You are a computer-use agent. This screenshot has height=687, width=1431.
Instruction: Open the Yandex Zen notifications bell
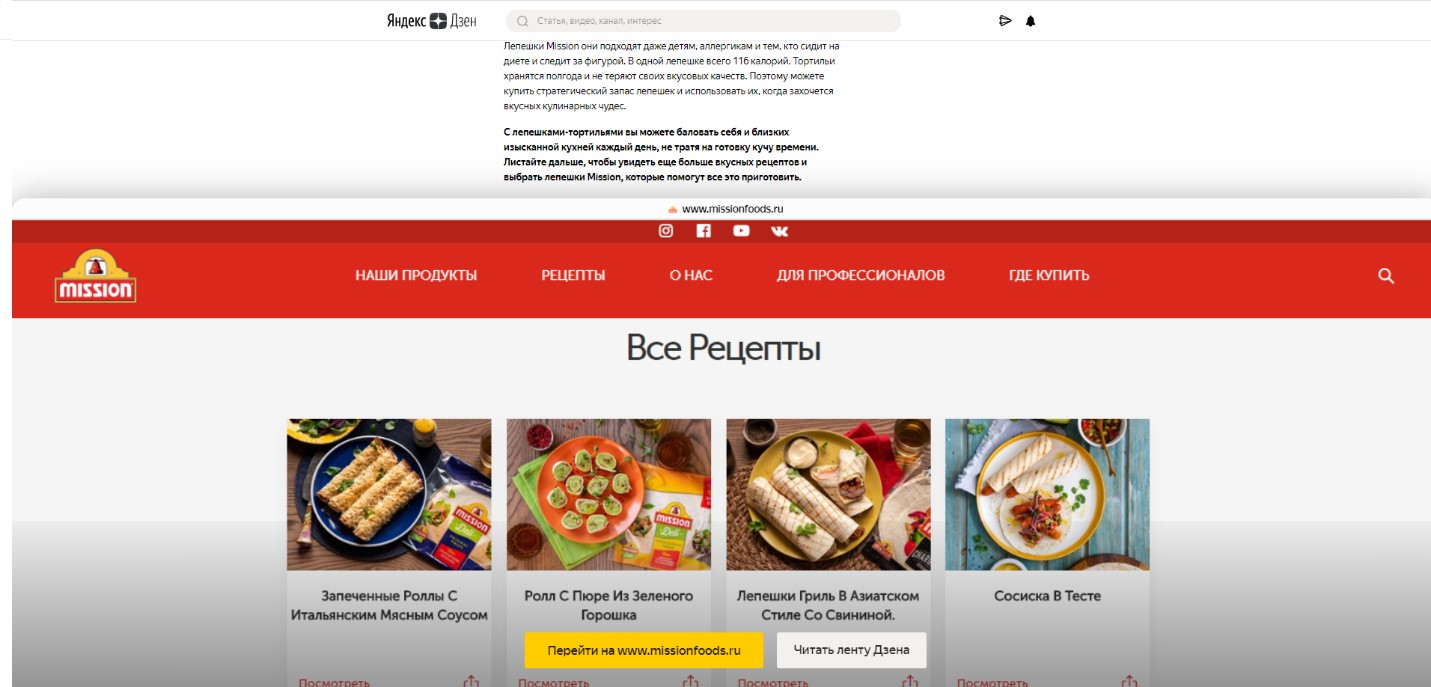1030,21
